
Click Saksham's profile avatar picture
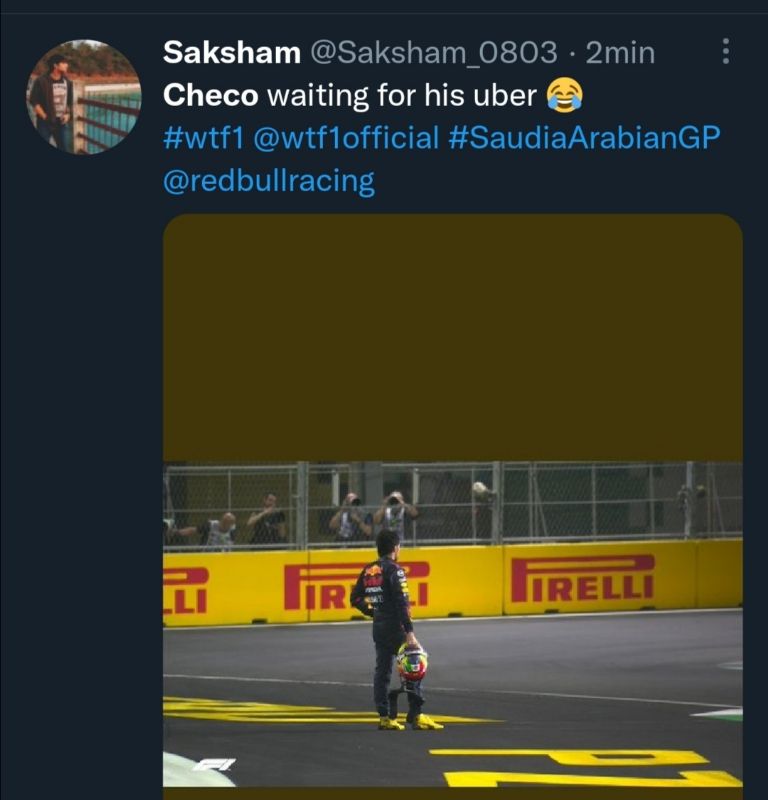[x=84, y=96]
